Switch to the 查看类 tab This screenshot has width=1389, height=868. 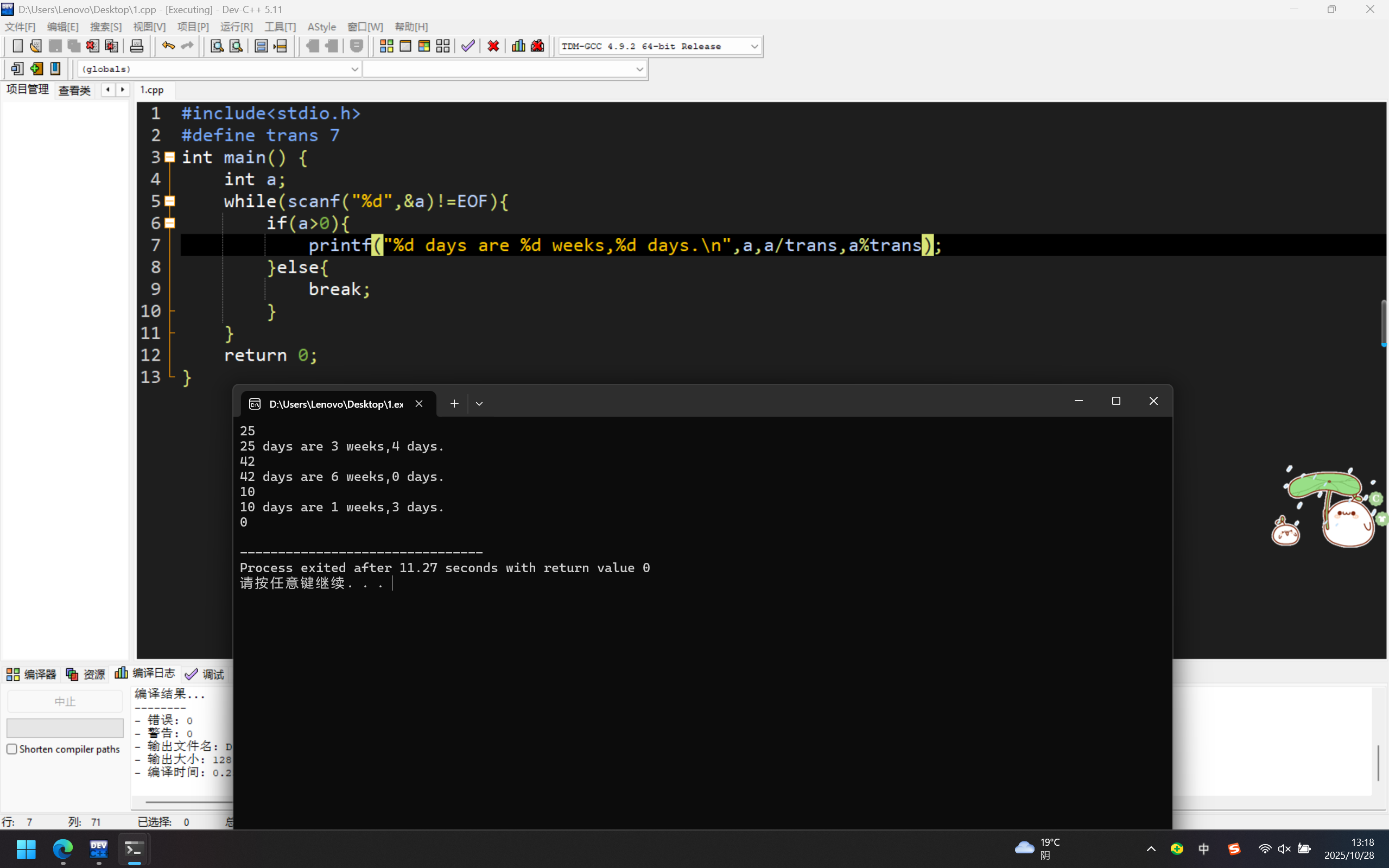tap(74, 90)
